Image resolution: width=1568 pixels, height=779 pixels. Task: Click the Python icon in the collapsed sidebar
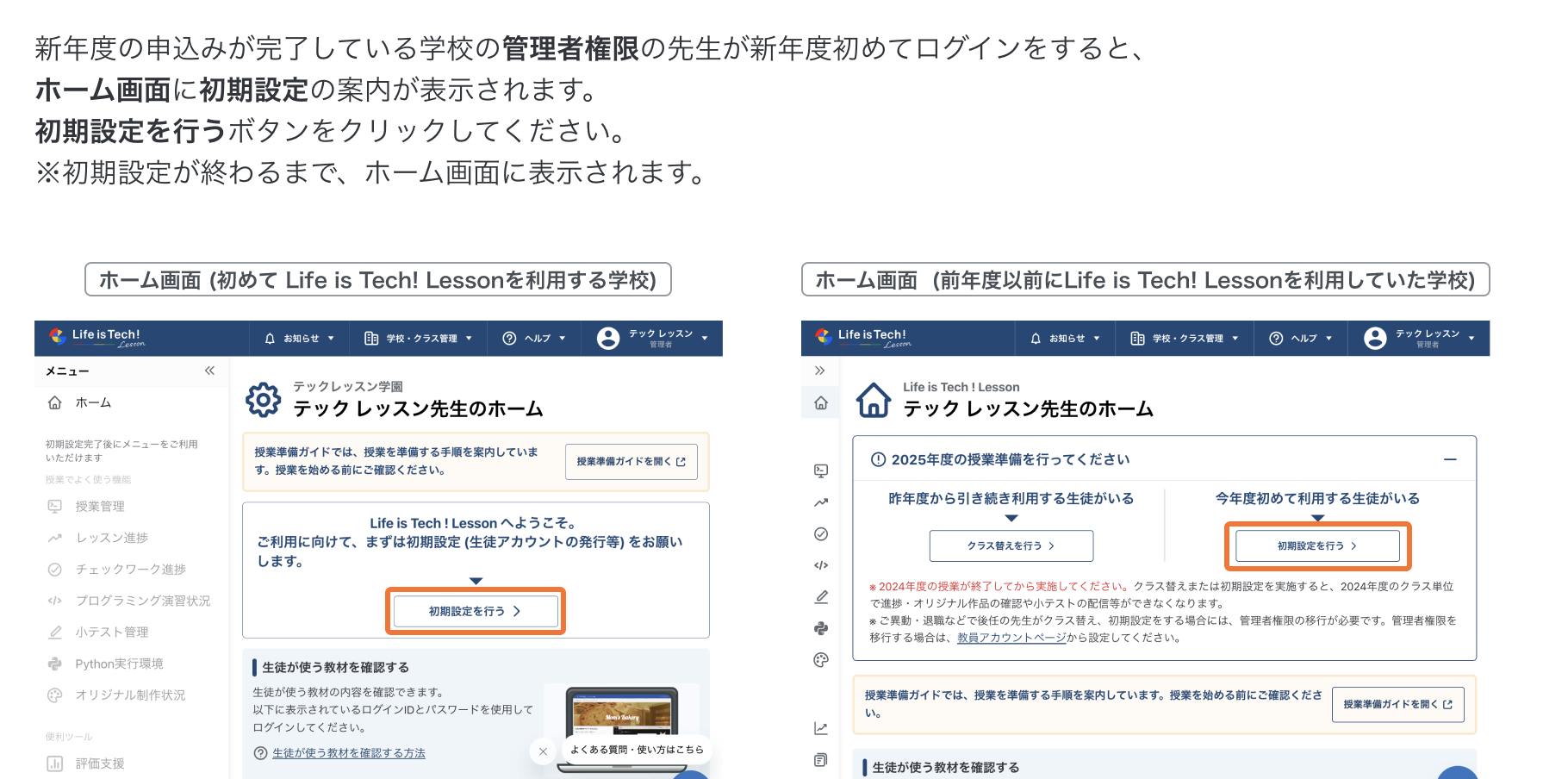[821, 628]
